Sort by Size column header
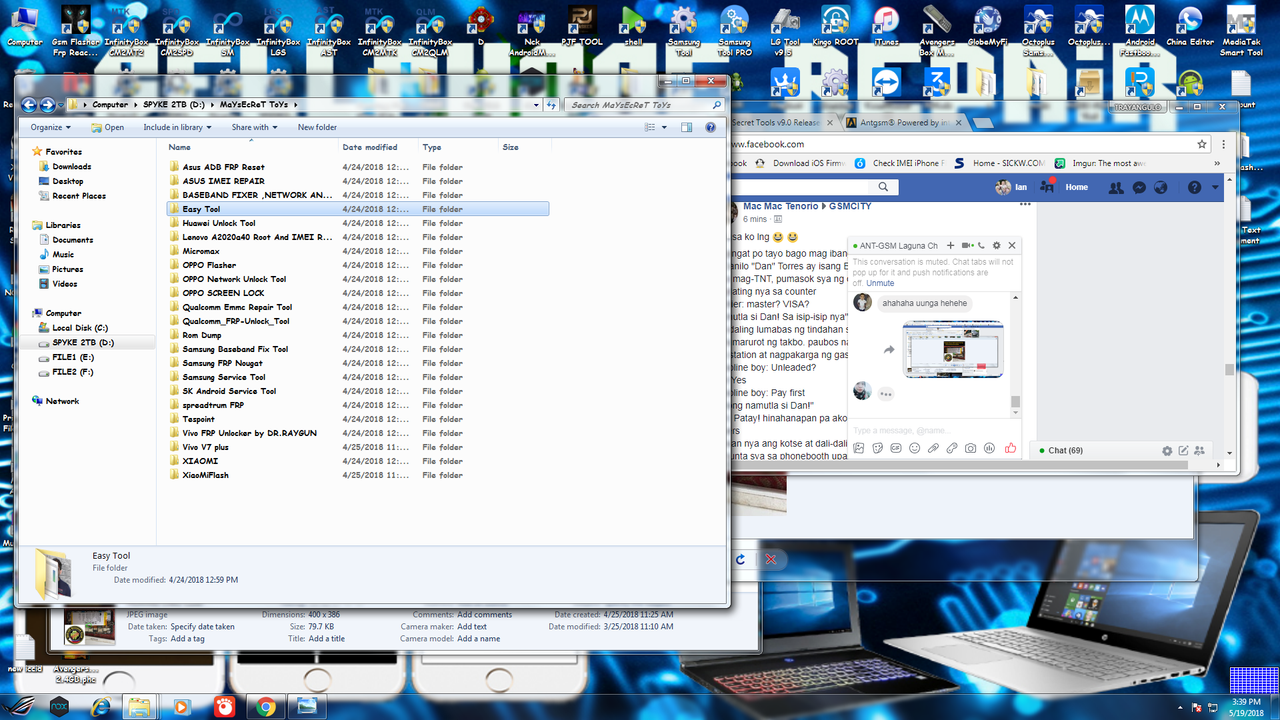 point(523,147)
